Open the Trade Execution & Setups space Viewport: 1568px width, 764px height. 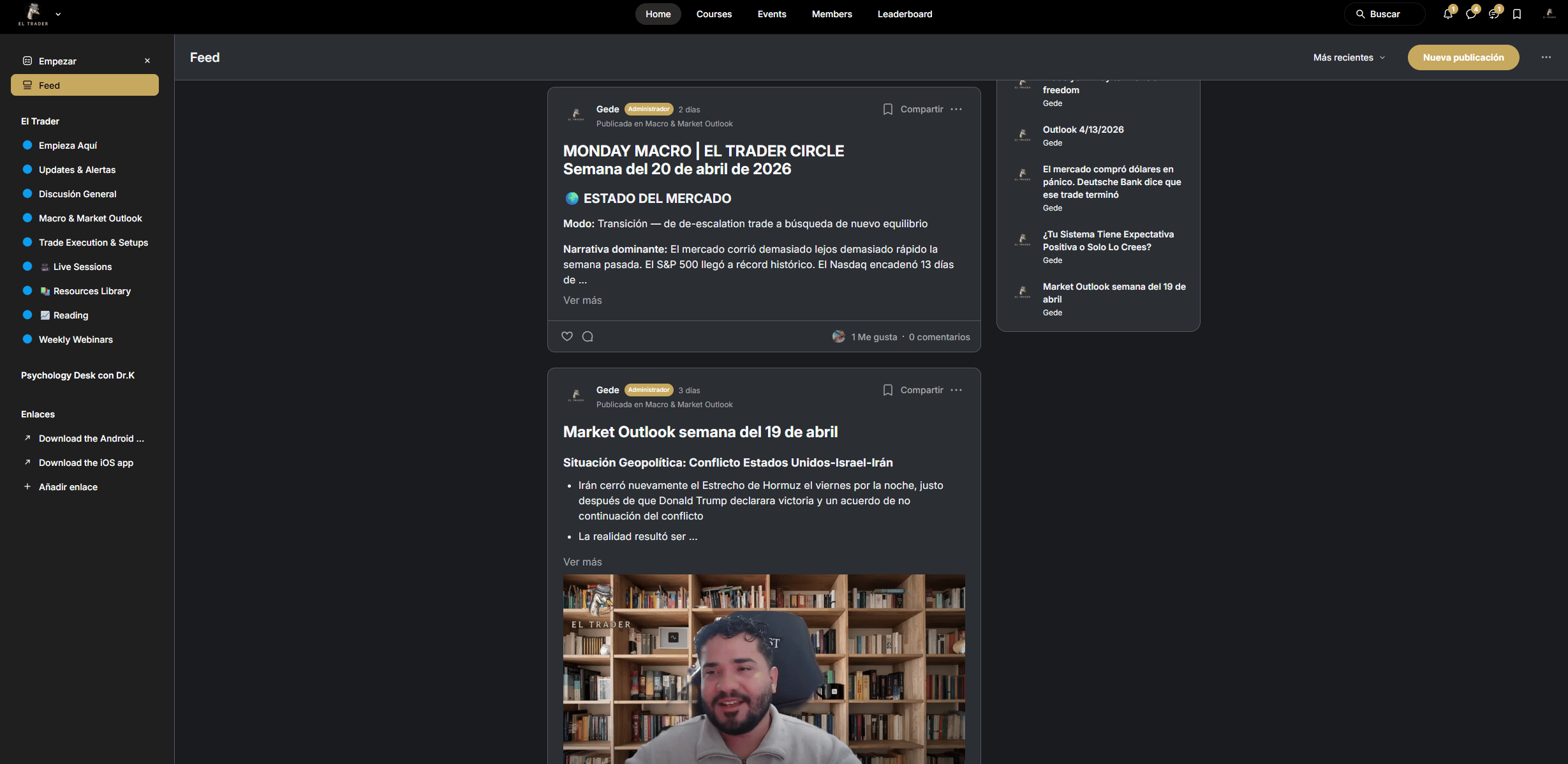[x=93, y=243]
